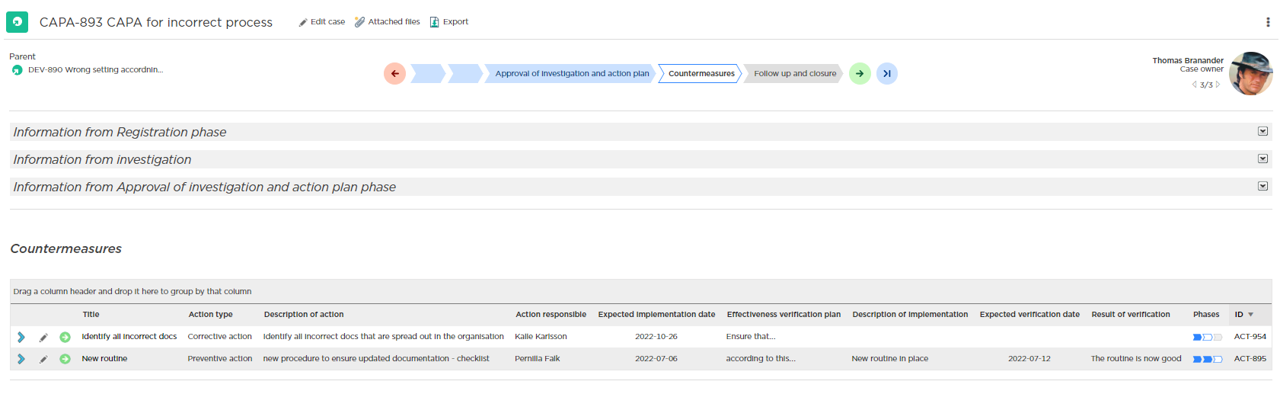Click the Ensure that... cell

[x=751, y=337]
